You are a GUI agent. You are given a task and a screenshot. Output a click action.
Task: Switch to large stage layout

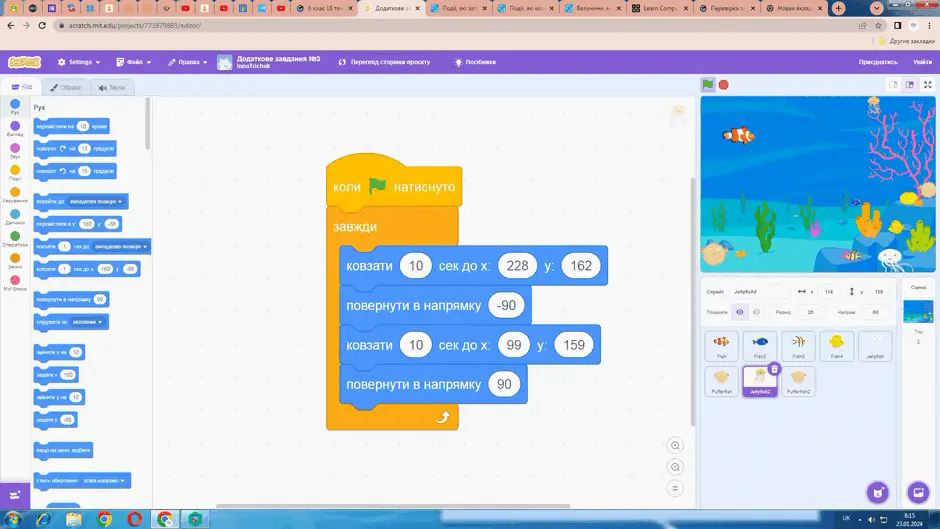(910, 85)
